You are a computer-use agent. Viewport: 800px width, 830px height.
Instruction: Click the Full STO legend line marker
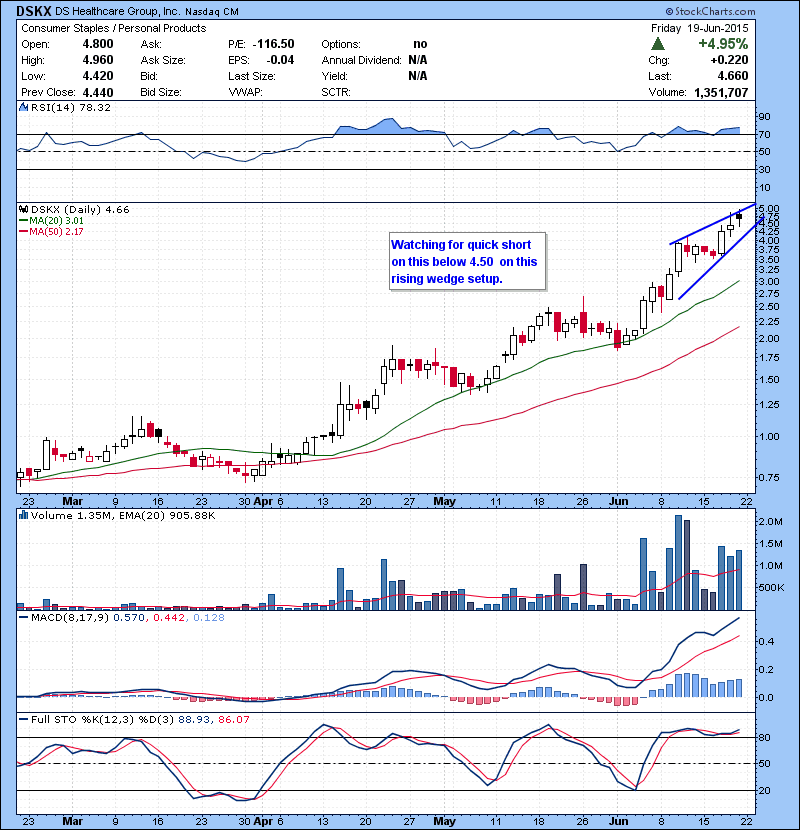pyautogui.click(x=23, y=719)
